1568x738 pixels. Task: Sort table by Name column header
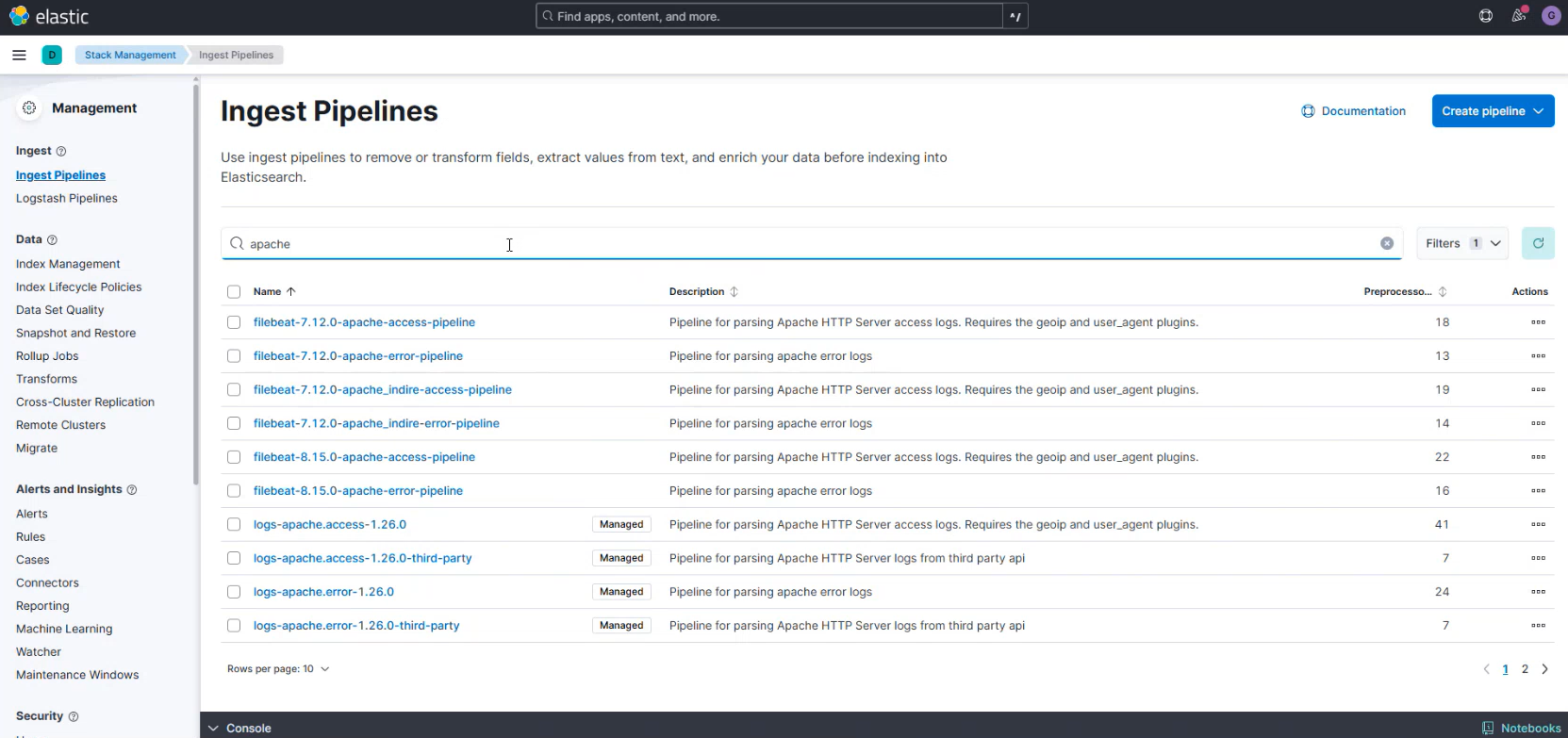click(274, 292)
